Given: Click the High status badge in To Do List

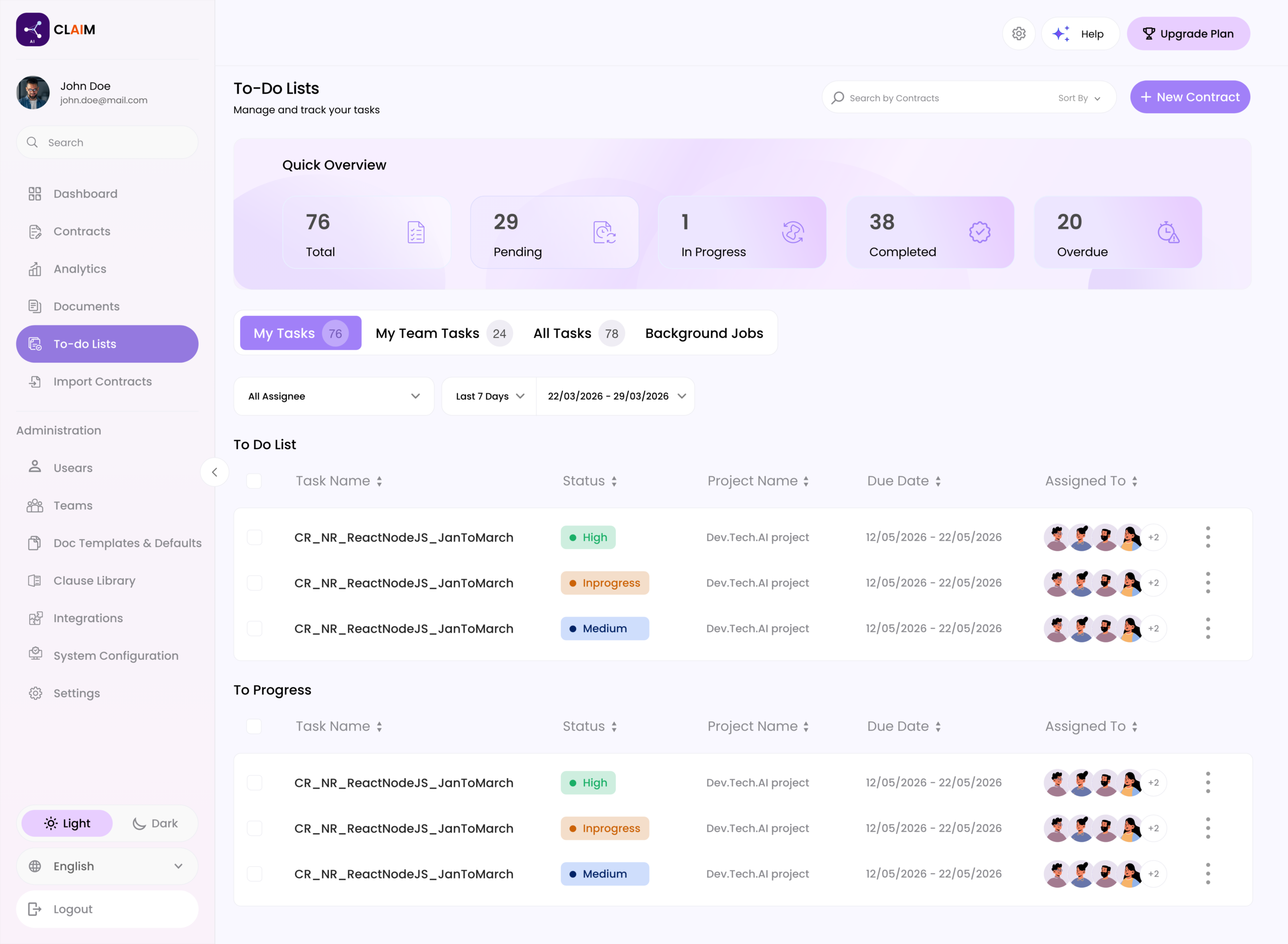Looking at the screenshot, I should point(588,537).
